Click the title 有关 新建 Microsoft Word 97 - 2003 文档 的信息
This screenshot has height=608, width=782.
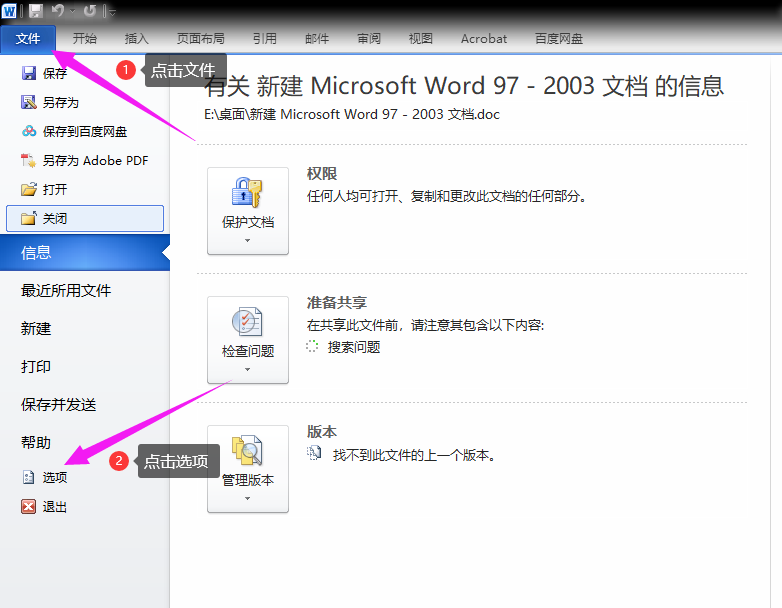(464, 86)
